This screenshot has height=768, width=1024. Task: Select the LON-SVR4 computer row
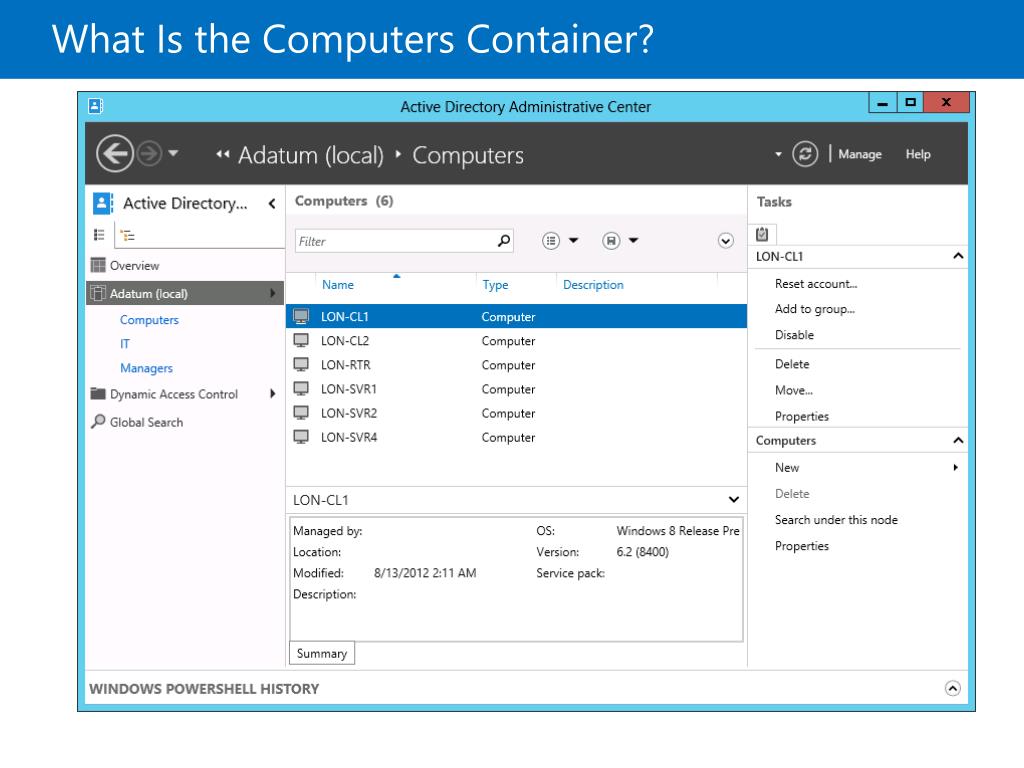[517, 438]
